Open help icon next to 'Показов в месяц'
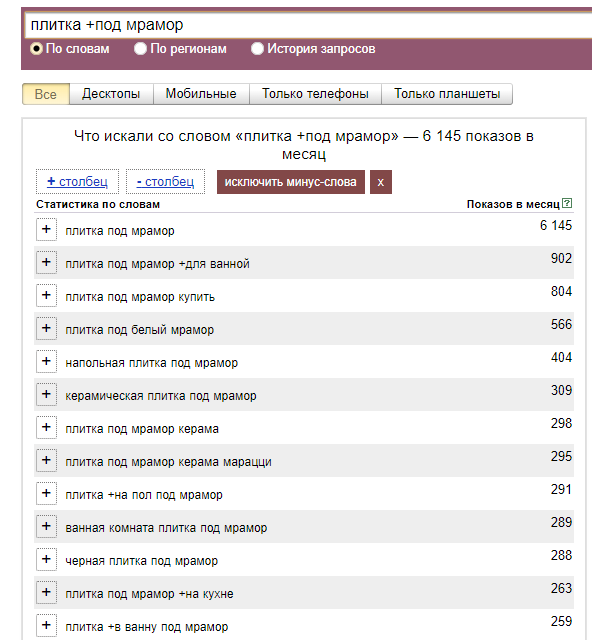The image size is (592, 640). coord(567,203)
